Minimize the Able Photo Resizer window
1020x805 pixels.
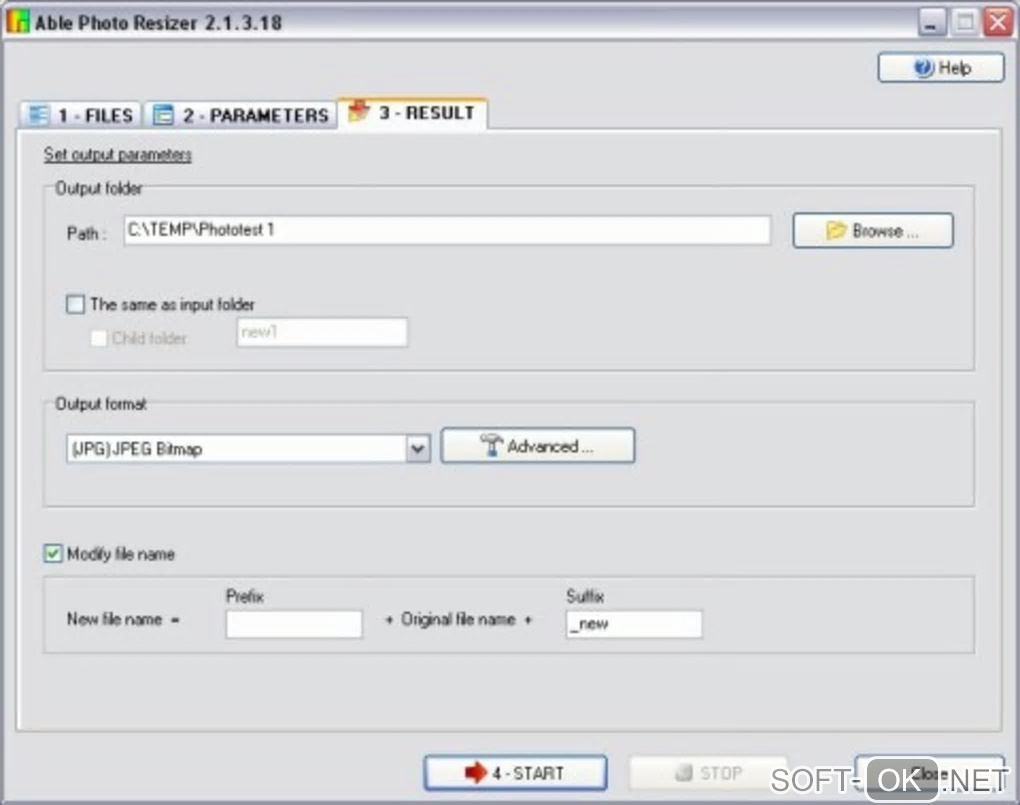(x=932, y=23)
